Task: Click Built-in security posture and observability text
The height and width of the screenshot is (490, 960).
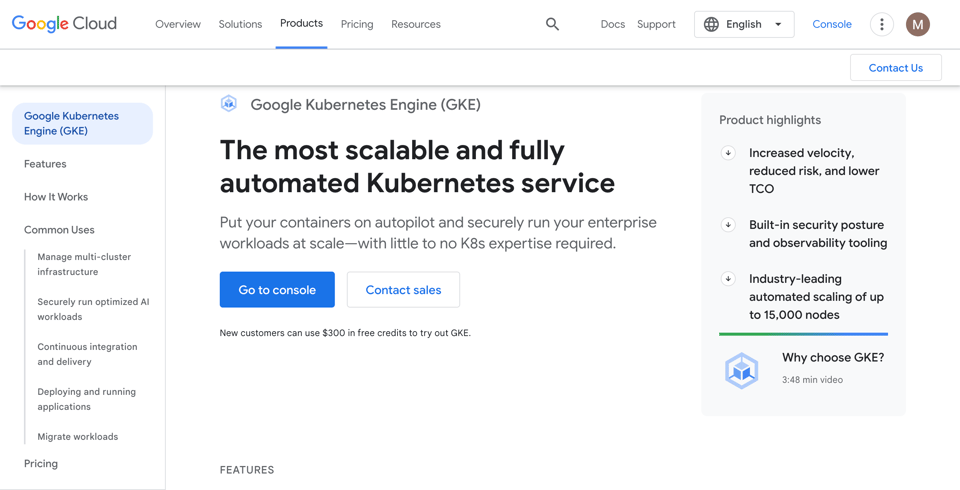Action: [818, 234]
